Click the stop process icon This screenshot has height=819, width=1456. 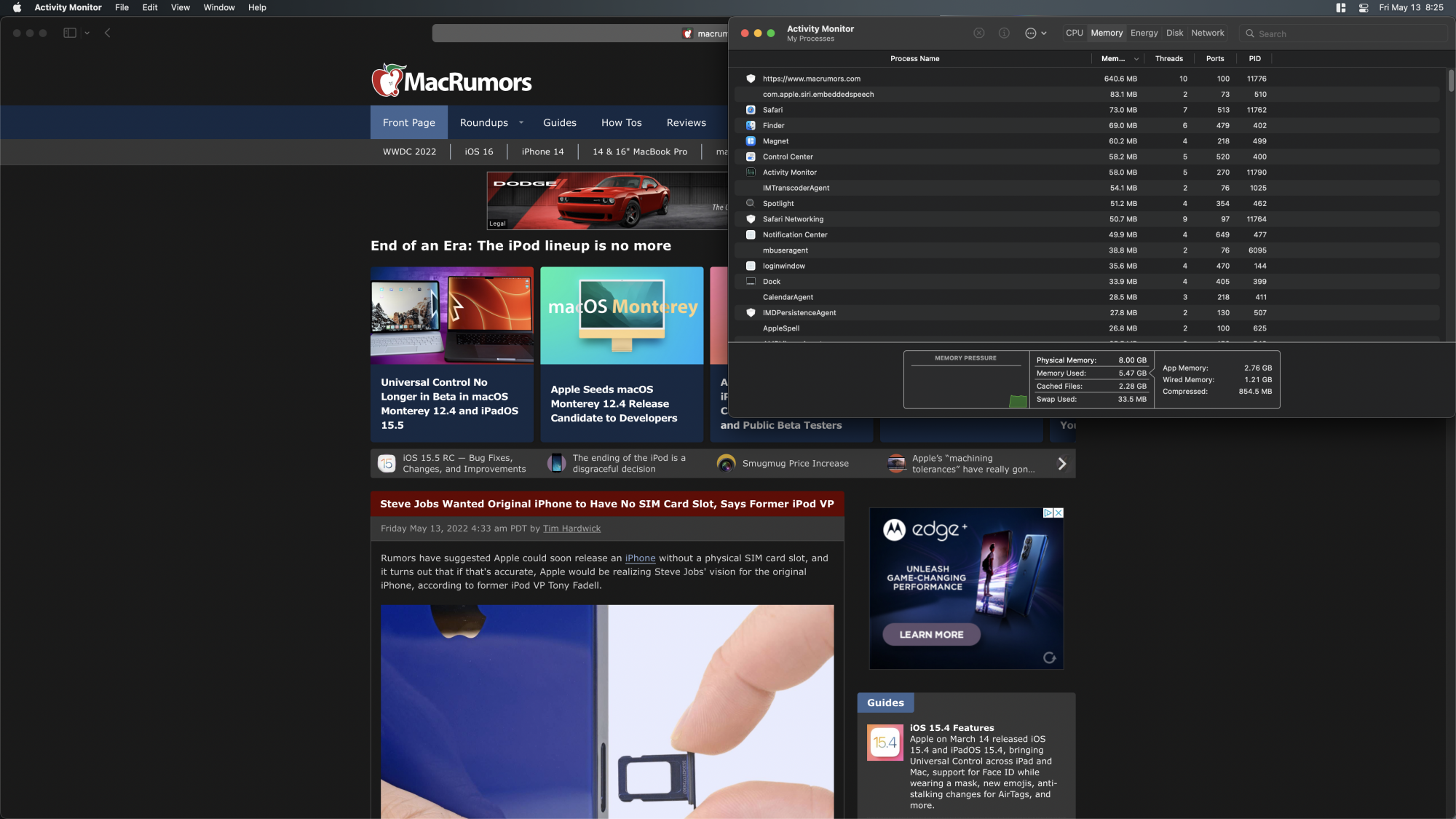[979, 33]
